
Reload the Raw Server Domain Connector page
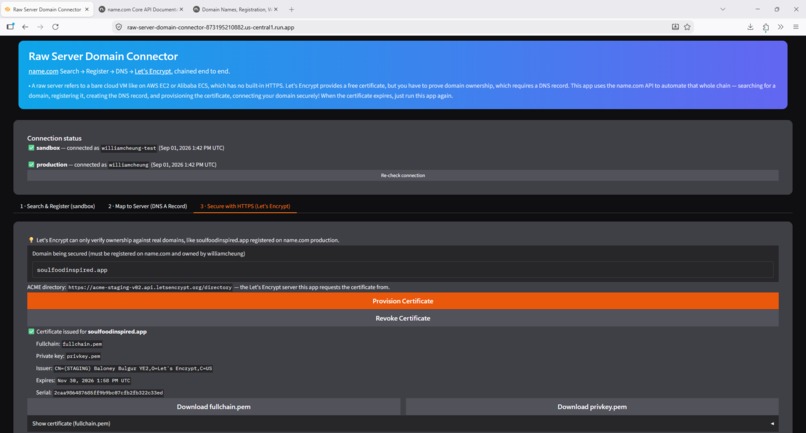(55, 27)
